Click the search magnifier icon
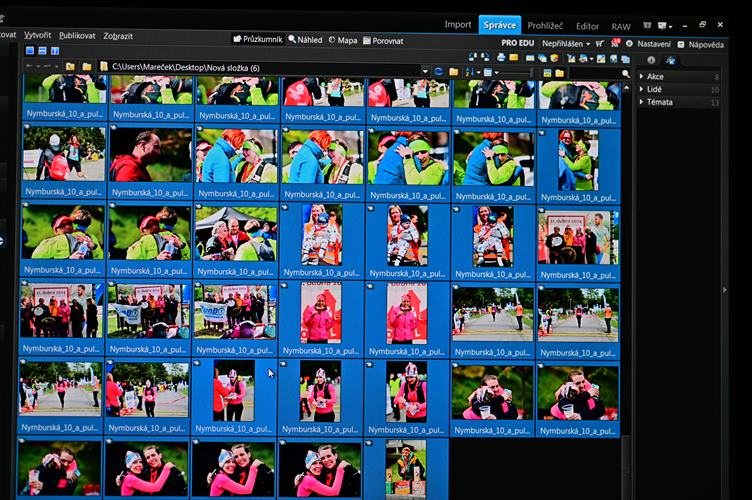The image size is (752, 500). (626, 73)
